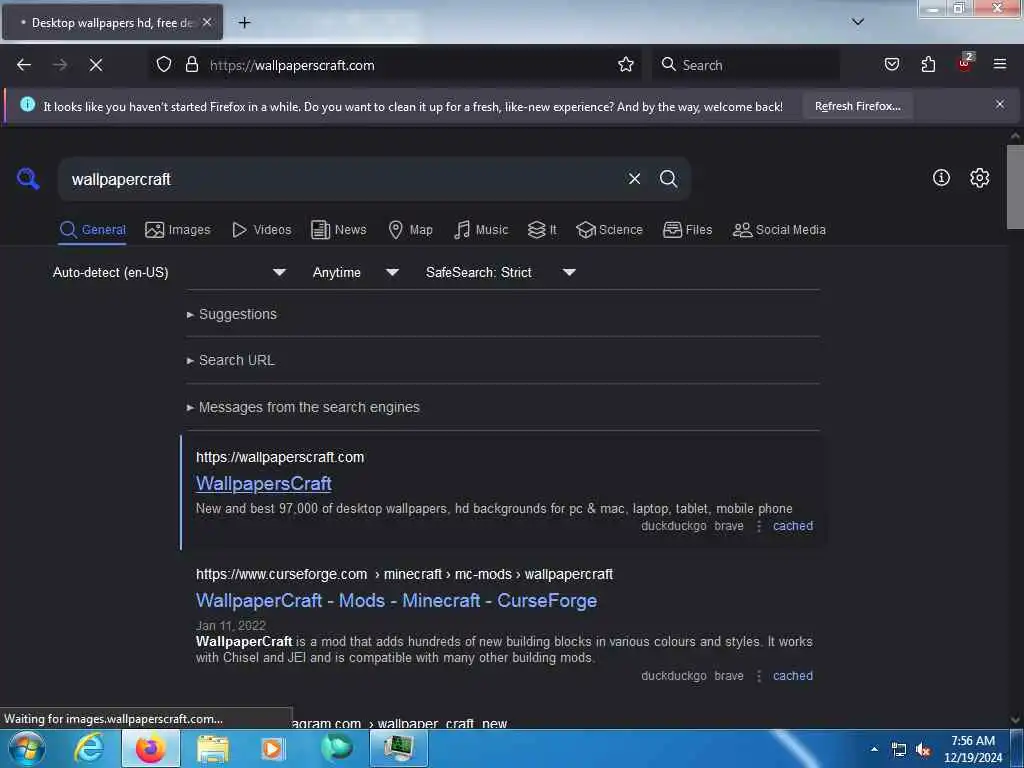This screenshot has height=768, width=1024.
Task: Click the muted volume tray icon
Action: 923,750
